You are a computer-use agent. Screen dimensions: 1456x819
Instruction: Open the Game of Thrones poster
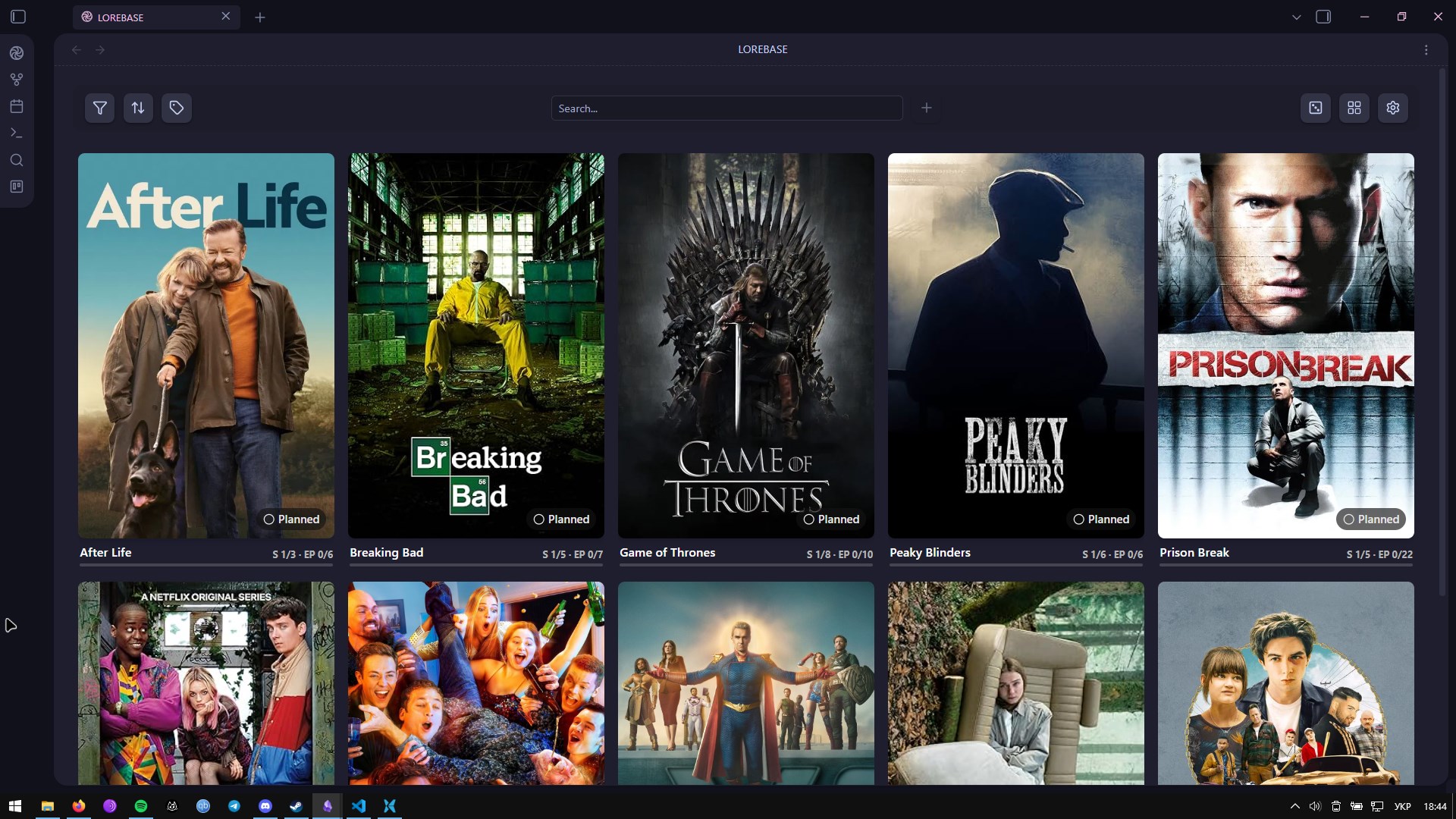click(746, 346)
